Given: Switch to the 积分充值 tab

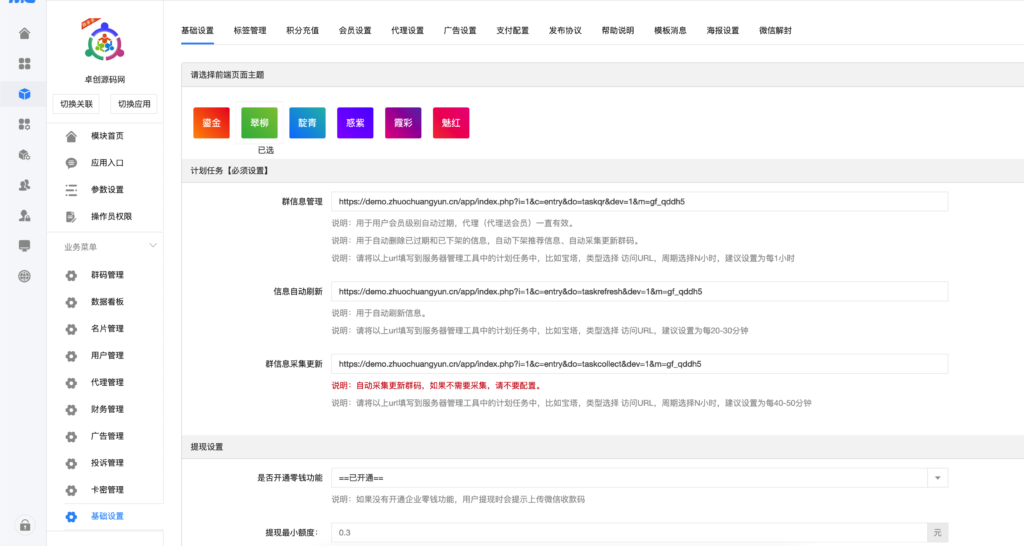Looking at the screenshot, I should (302, 31).
